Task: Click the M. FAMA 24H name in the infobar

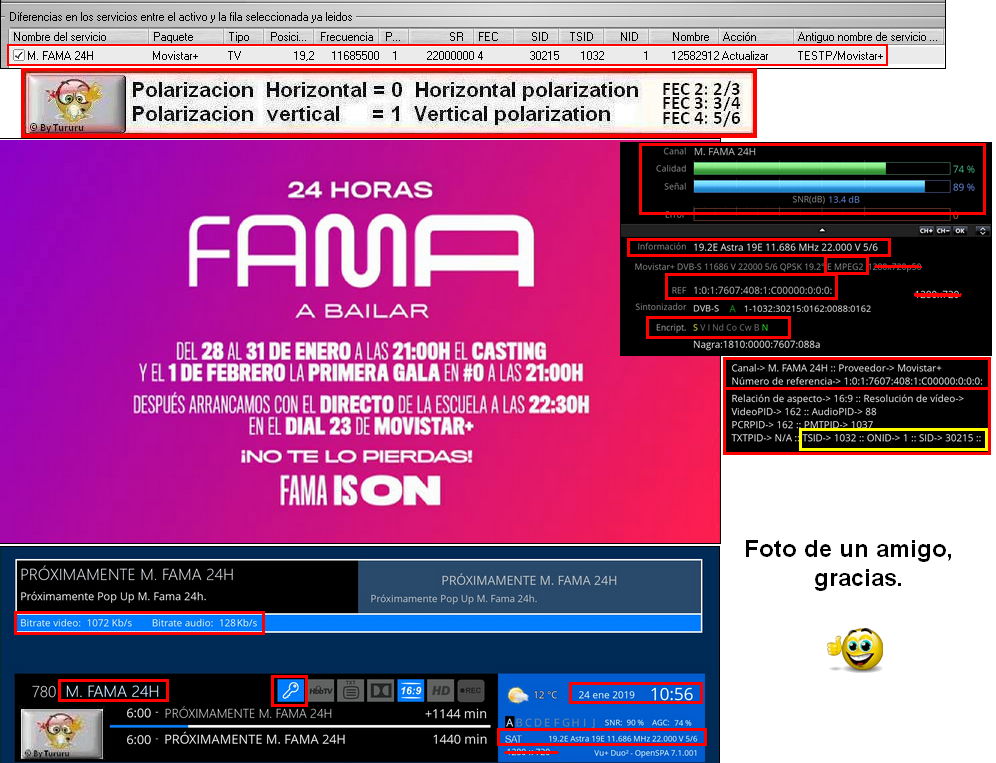Action: pyautogui.click(x=112, y=691)
